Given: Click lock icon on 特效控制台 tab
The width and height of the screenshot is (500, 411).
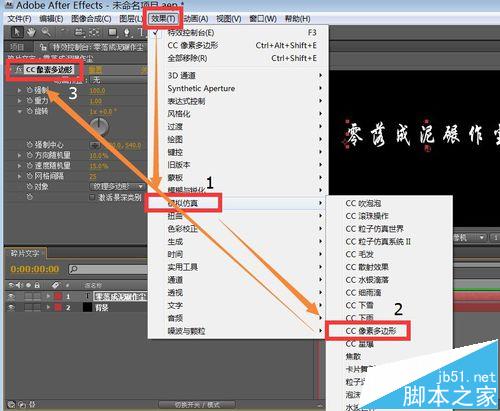Looking at the screenshot, I should (43, 47).
